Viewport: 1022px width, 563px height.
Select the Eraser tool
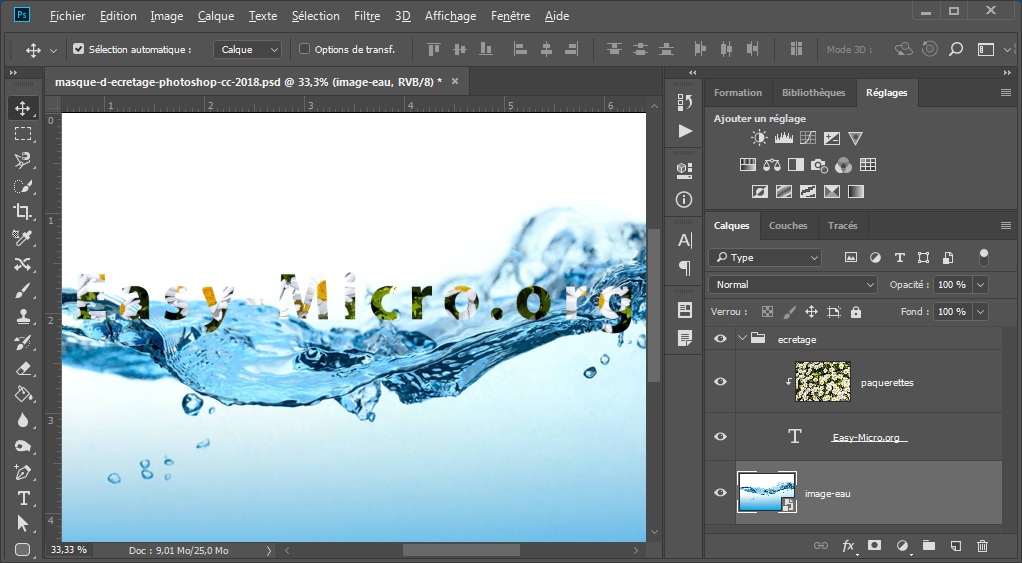[23, 368]
